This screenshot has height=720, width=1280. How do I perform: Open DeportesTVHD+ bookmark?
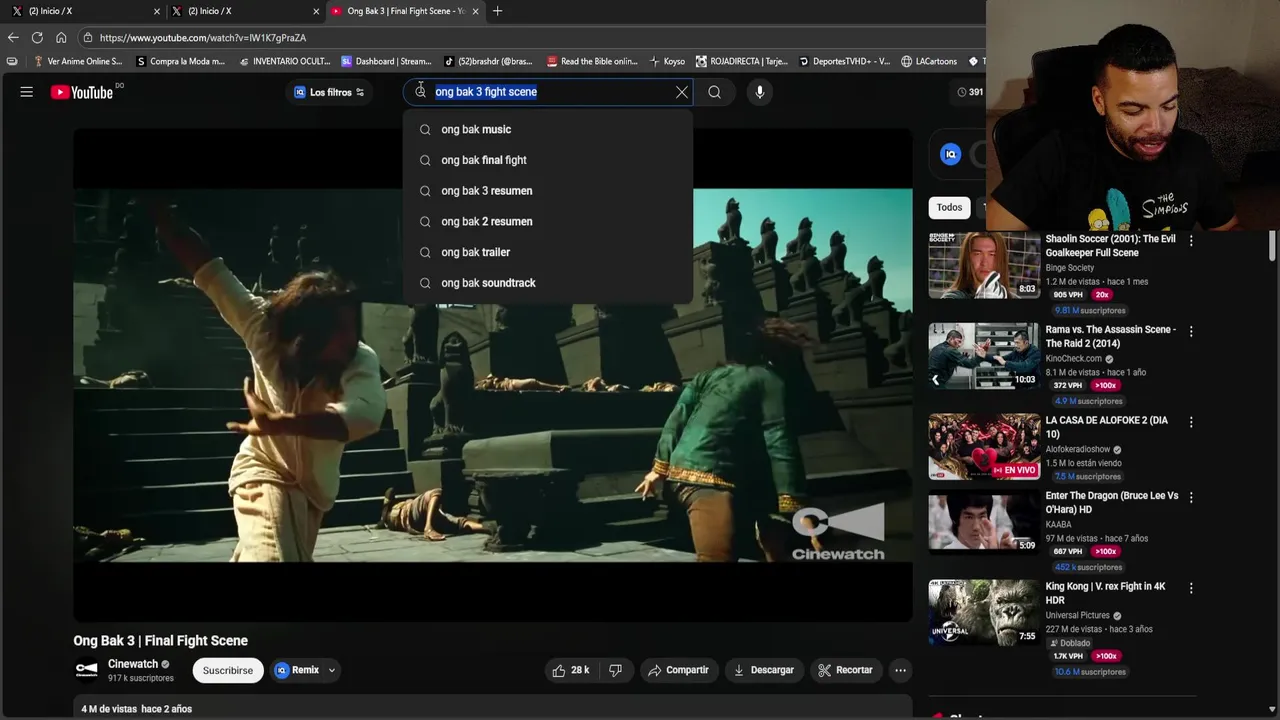844,61
